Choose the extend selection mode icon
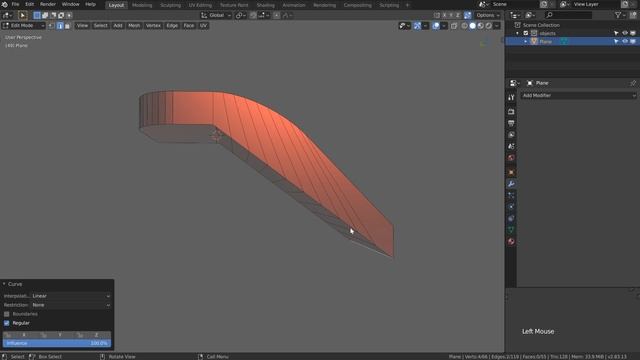This screenshot has width=640, height=360. point(45,16)
